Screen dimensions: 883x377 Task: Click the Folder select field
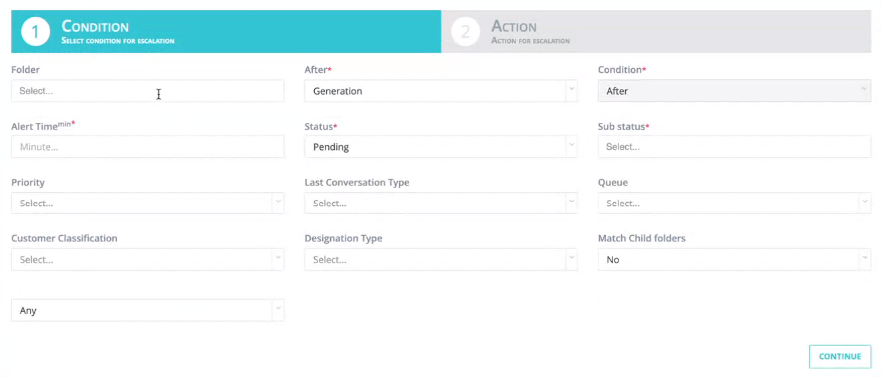(x=148, y=91)
